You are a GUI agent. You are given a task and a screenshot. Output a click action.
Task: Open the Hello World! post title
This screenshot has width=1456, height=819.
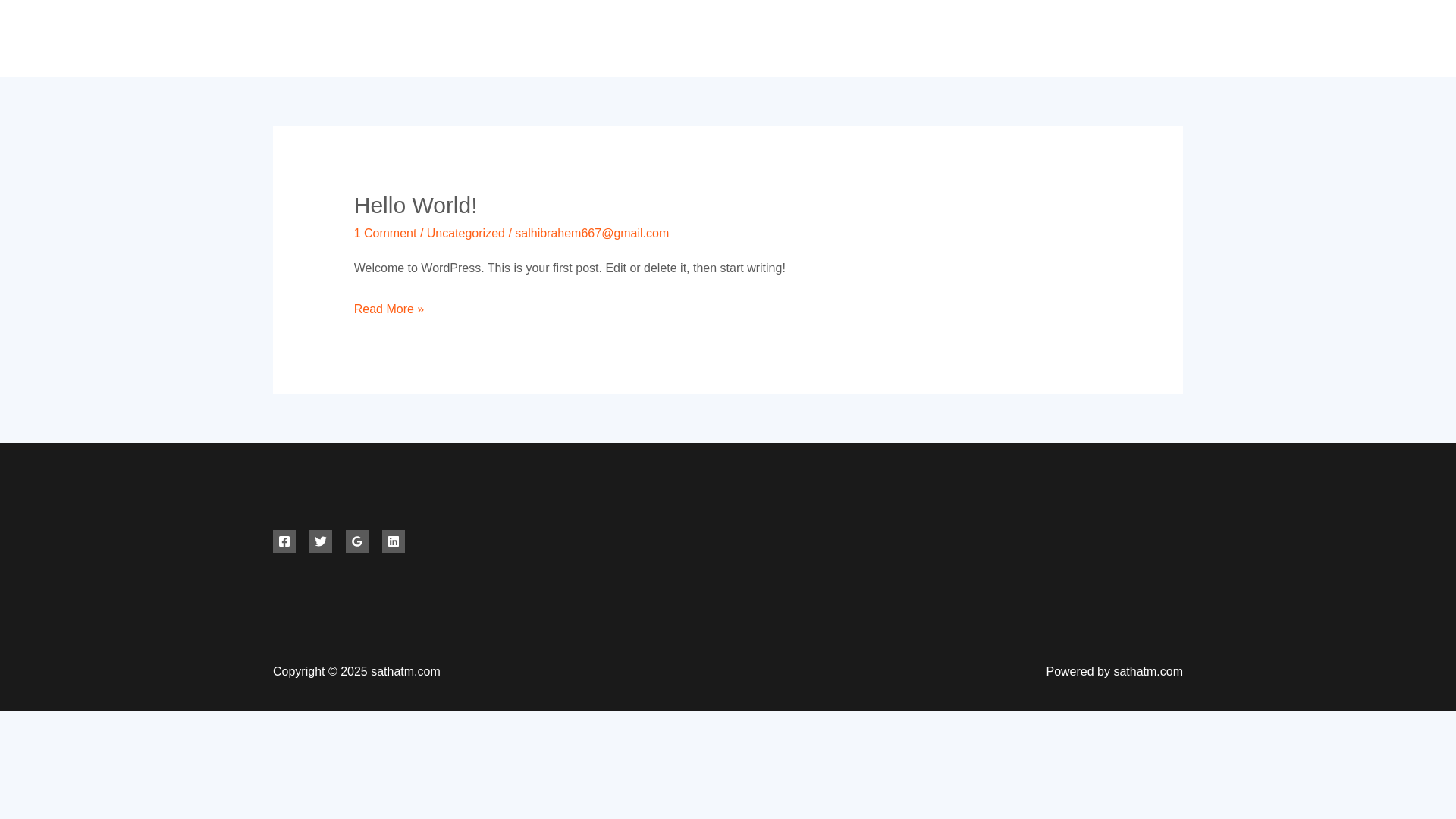coord(416,206)
